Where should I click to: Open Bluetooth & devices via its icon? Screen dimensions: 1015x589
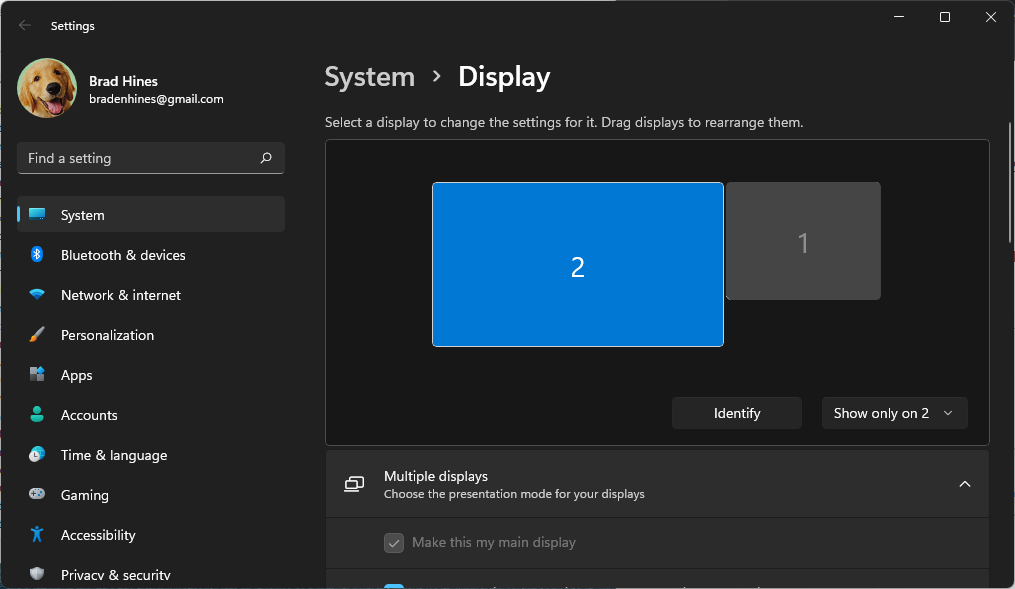tap(37, 255)
